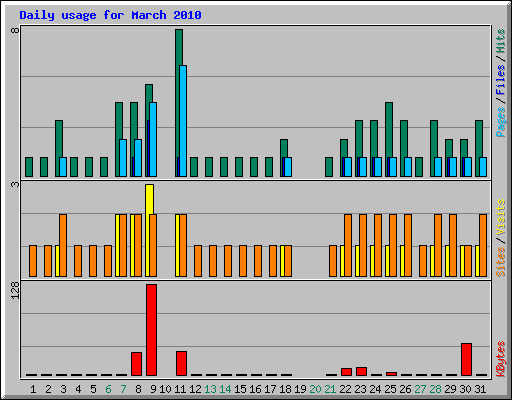The width and height of the screenshot is (512, 400).
Task: Click the orange Sites bar for day 22
Action: pyautogui.click(x=348, y=245)
